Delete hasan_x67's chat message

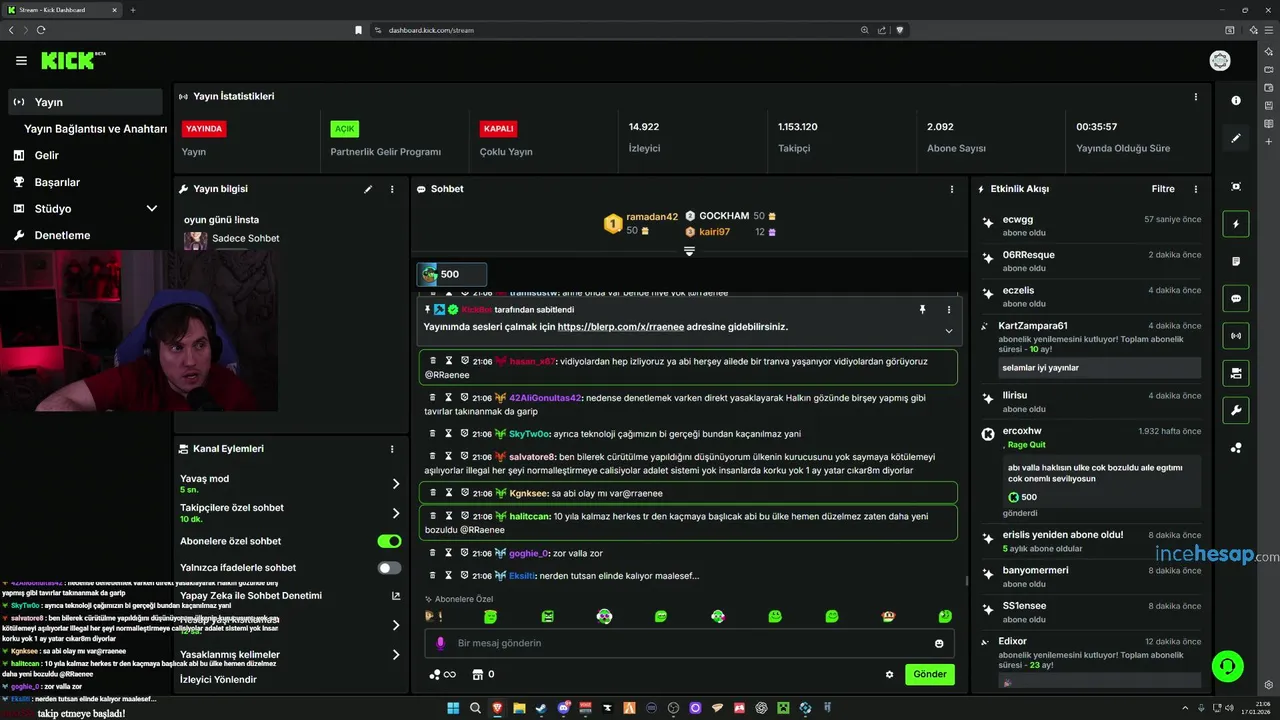tap(433, 361)
